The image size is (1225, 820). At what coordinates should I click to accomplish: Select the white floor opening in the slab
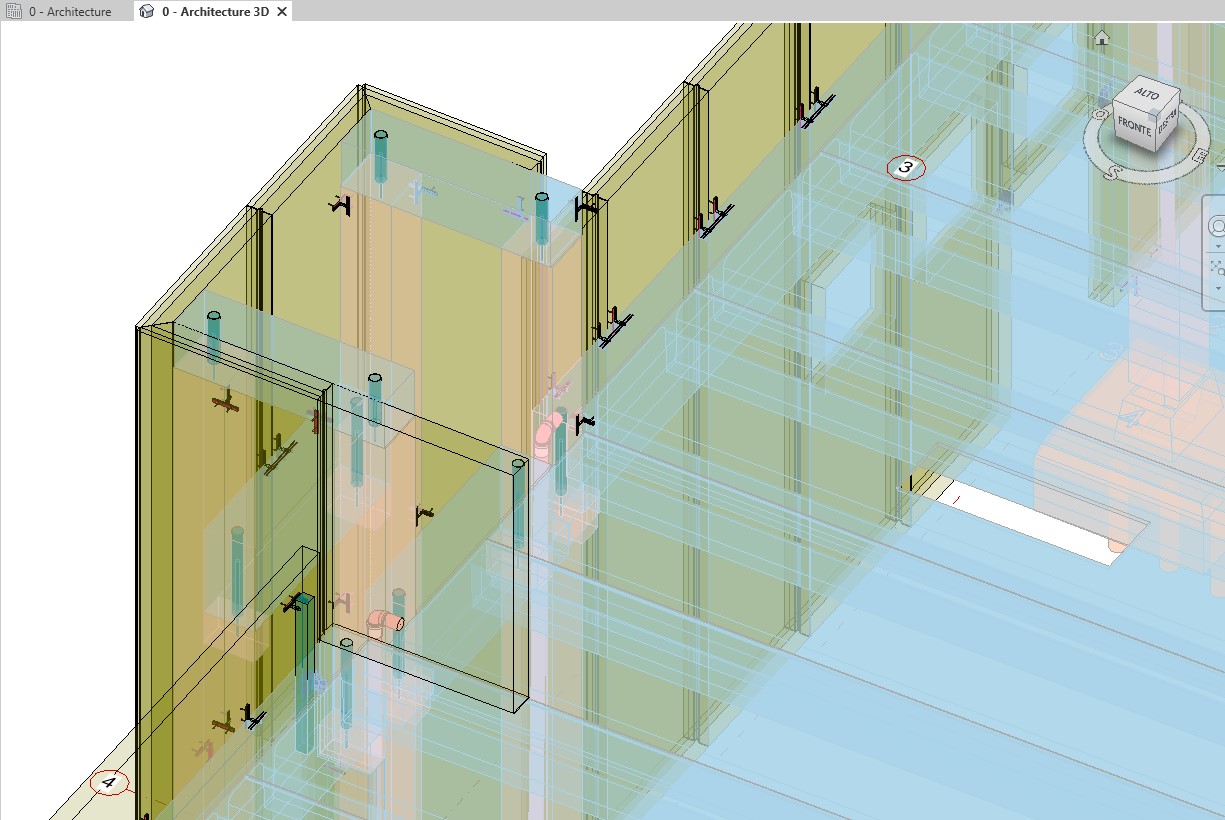pyautogui.click(x=1030, y=518)
